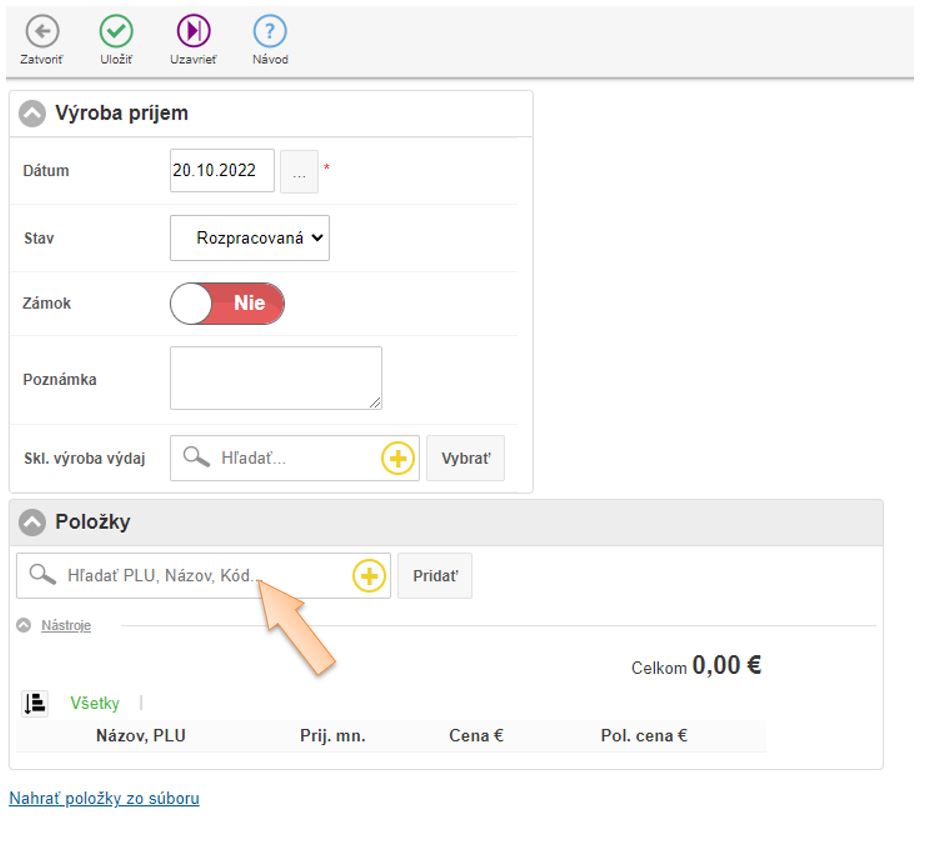Select the Všetky filter tab
The width and height of the screenshot is (943, 846).
click(94, 703)
